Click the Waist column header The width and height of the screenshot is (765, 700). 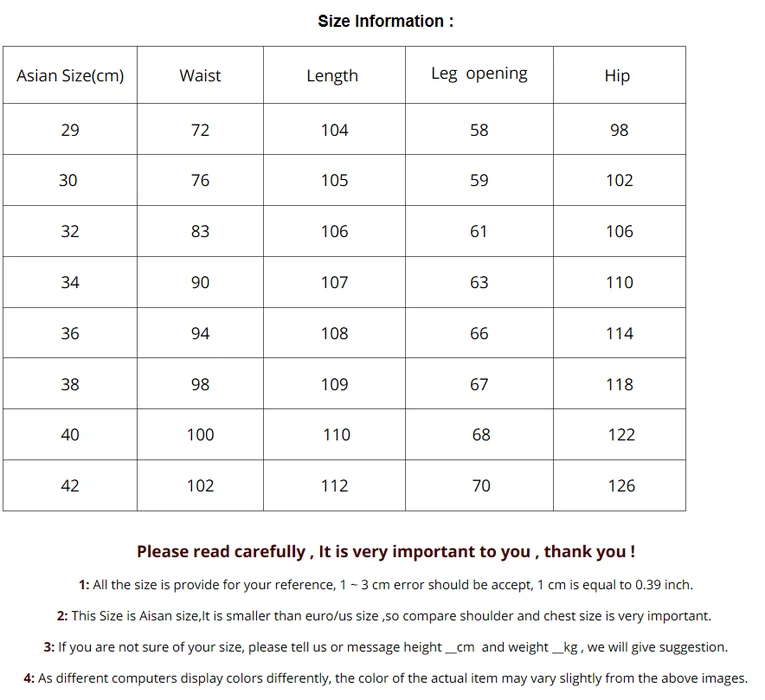[x=200, y=76]
